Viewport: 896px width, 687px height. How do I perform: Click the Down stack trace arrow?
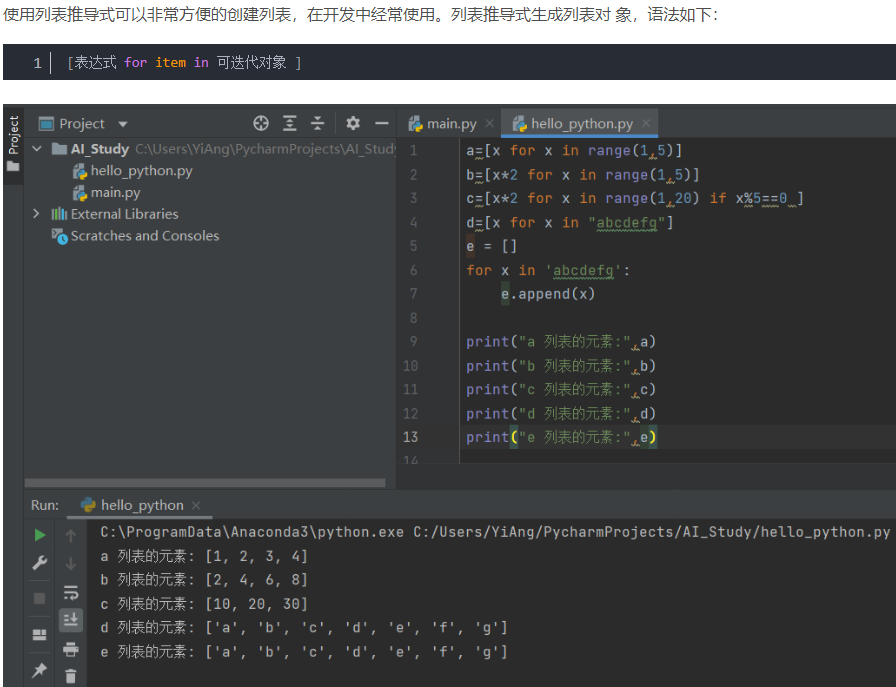[70, 563]
